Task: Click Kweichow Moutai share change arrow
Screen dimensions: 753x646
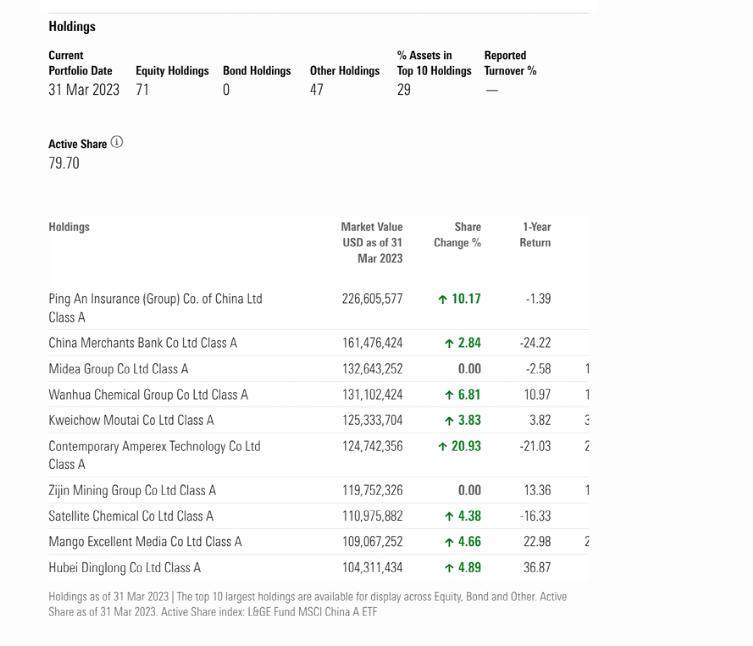Action: point(449,421)
